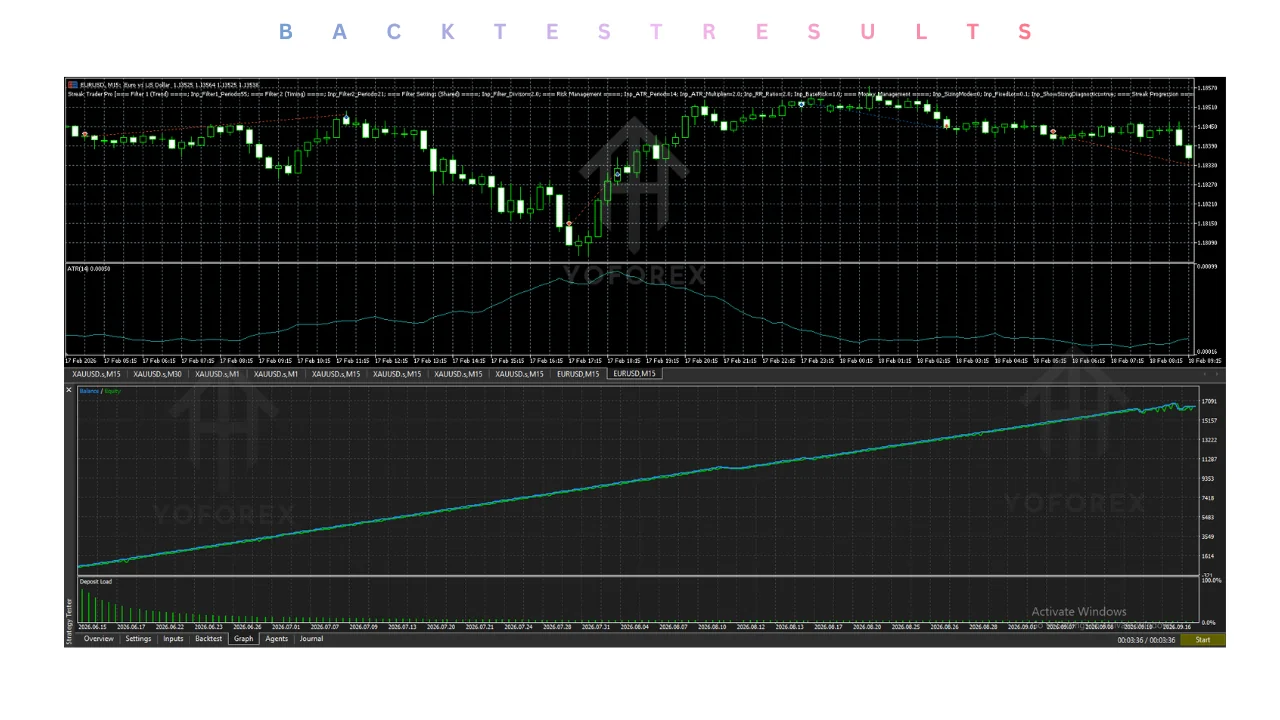Open the Agents tab

pyautogui.click(x=276, y=639)
